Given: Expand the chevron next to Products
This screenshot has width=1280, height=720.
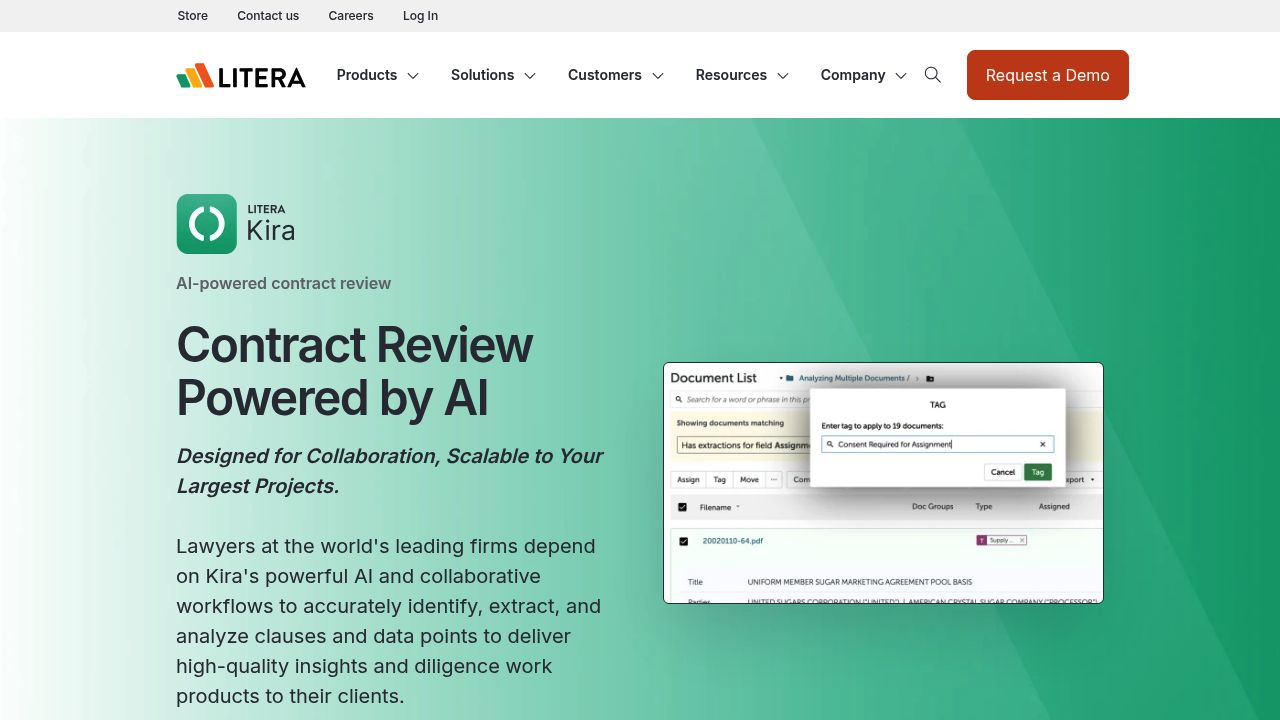Looking at the screenshot, I should [x=413, y=76].
